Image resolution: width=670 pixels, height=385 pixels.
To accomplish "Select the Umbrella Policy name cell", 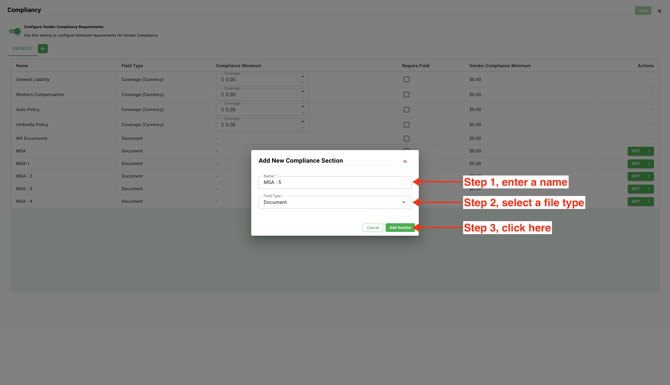I will point(32,125).
